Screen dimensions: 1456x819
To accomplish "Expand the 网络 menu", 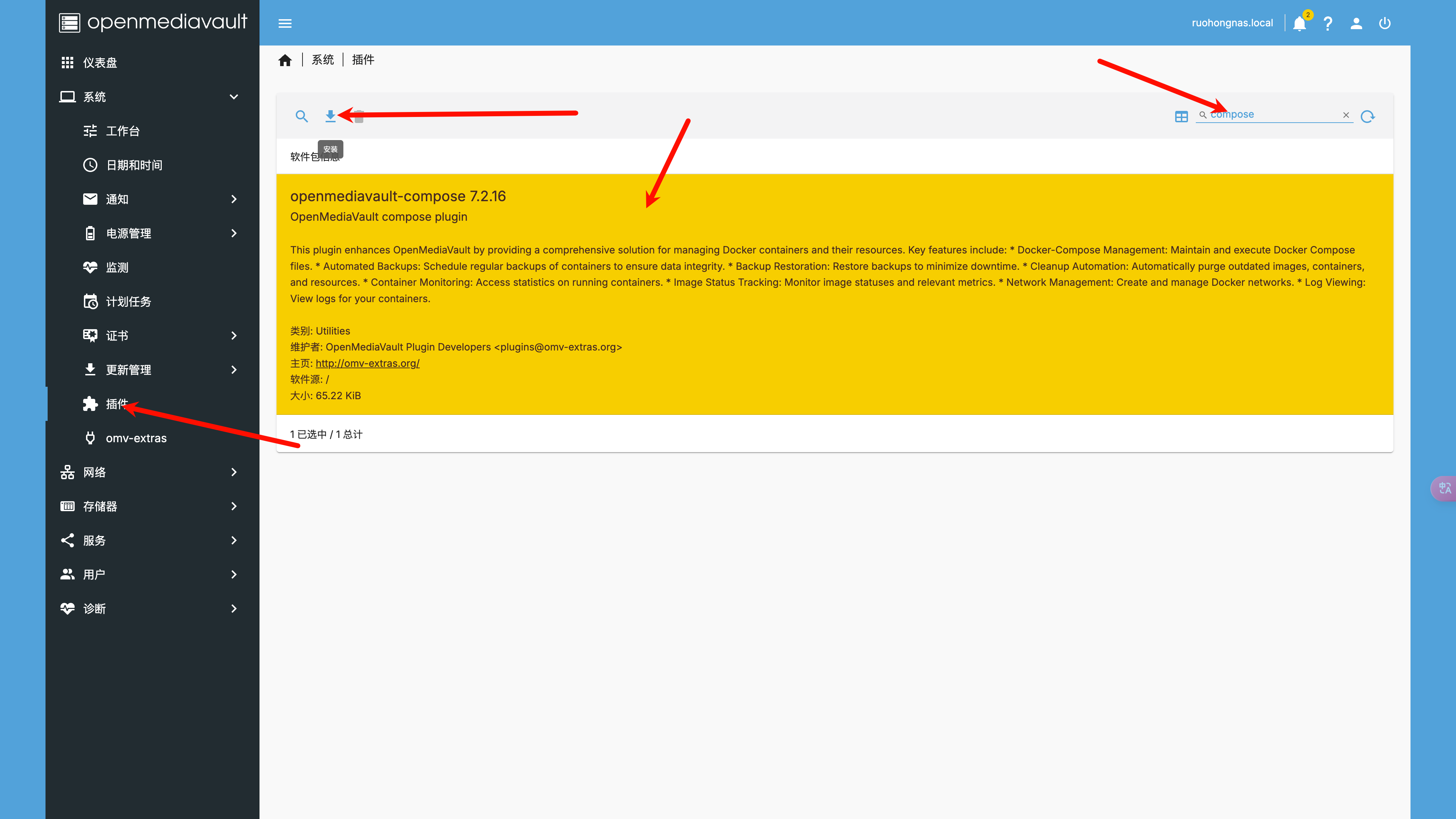I will pyautogui.click(x=152, y=472).
